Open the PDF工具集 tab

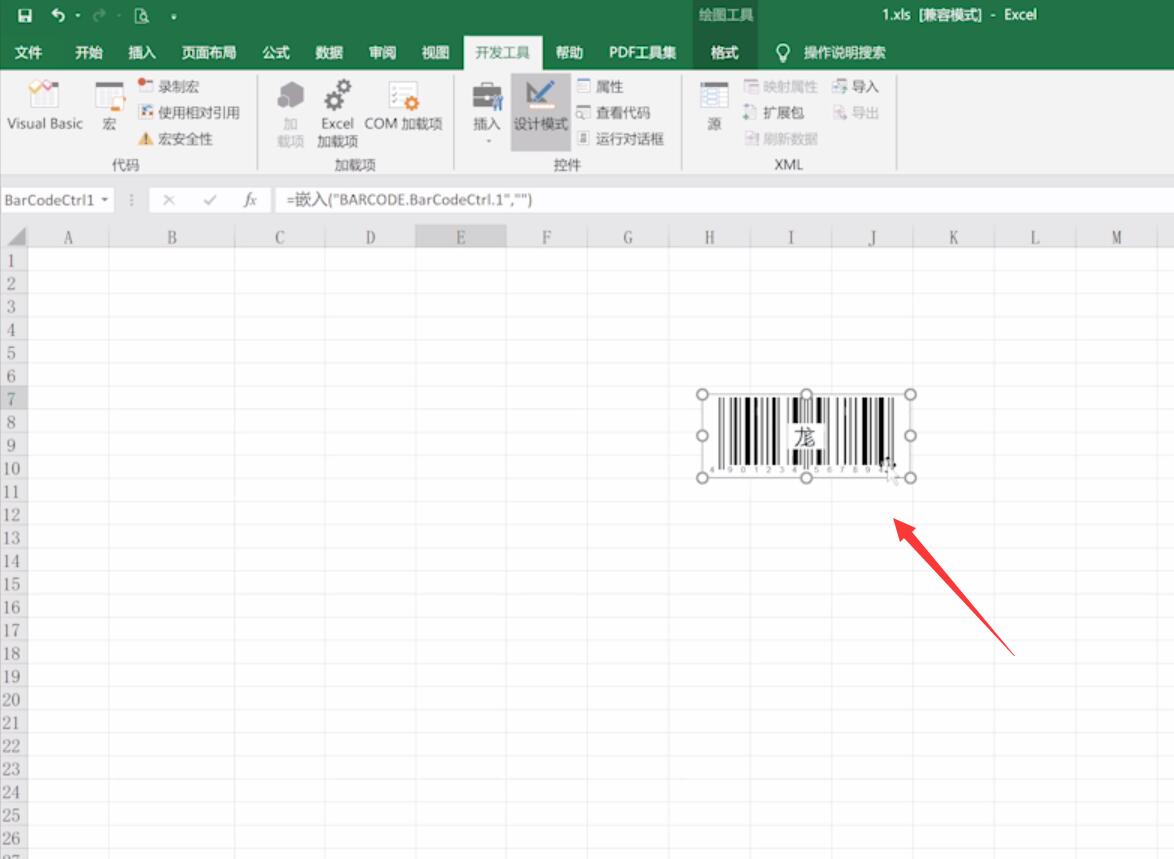pos(642,52)
